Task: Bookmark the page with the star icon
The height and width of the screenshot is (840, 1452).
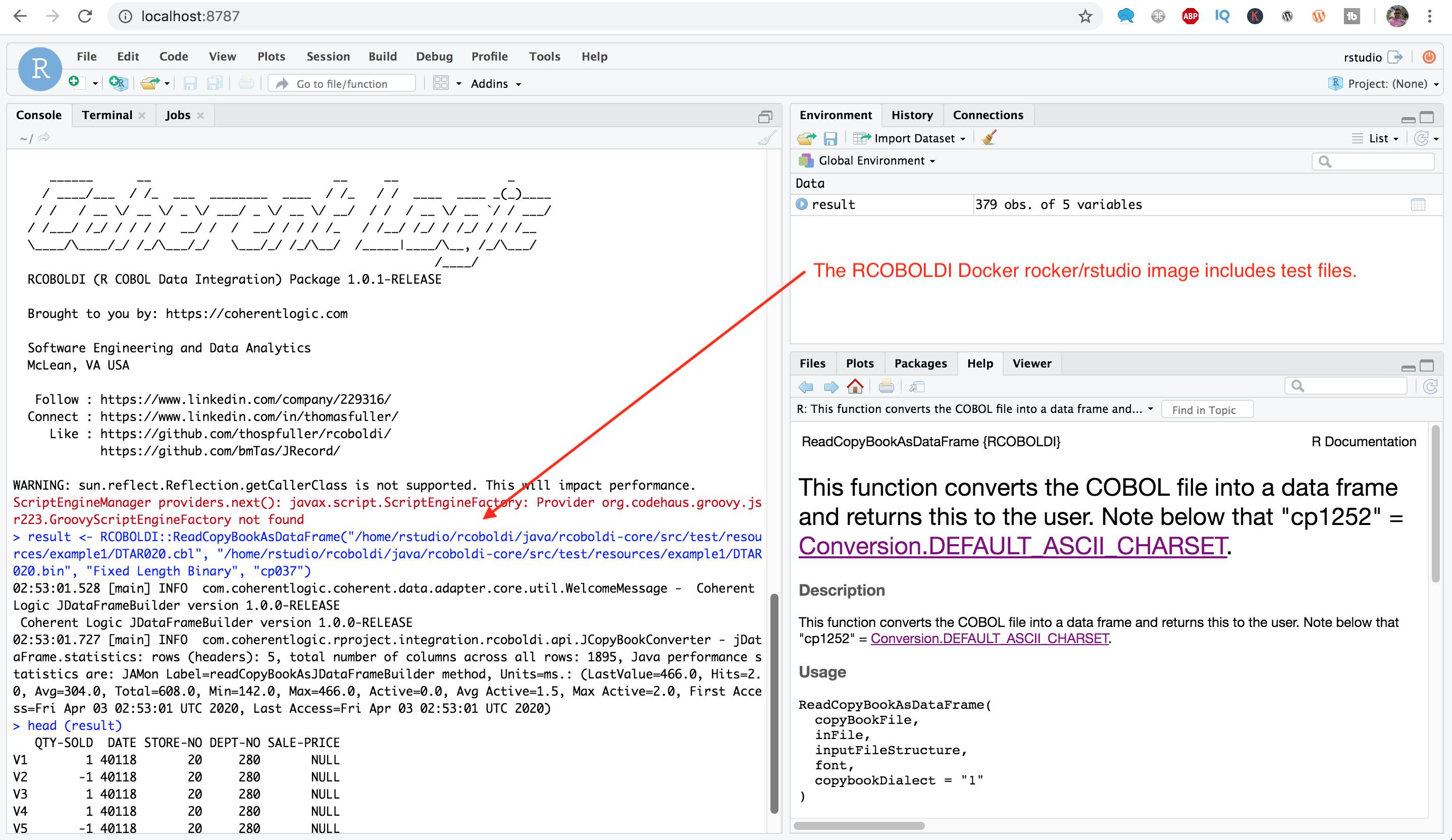Action: [1085, 16]
